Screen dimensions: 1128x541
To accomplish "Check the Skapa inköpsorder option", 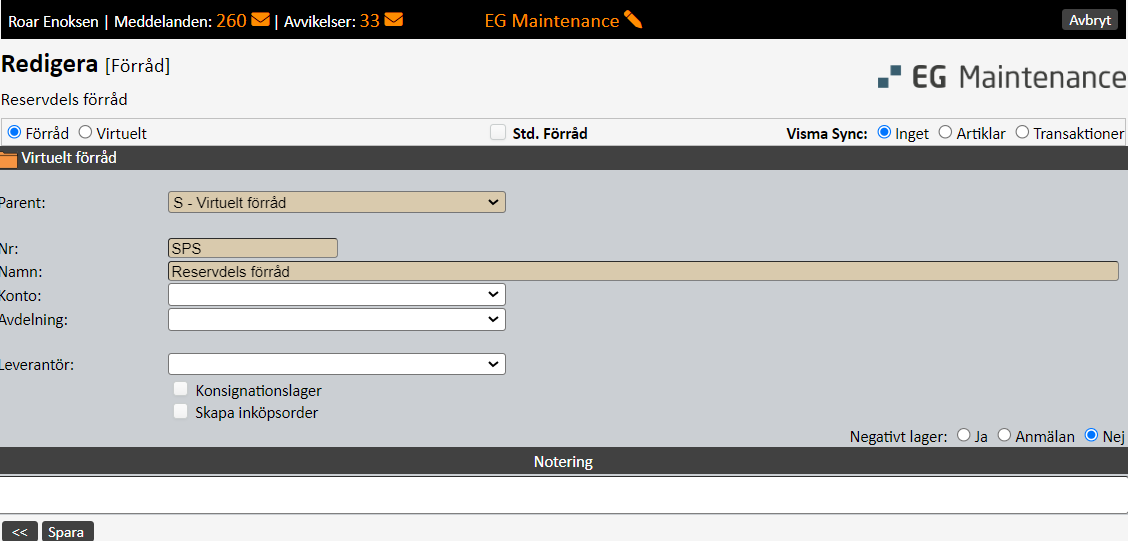I will (181, 412).
